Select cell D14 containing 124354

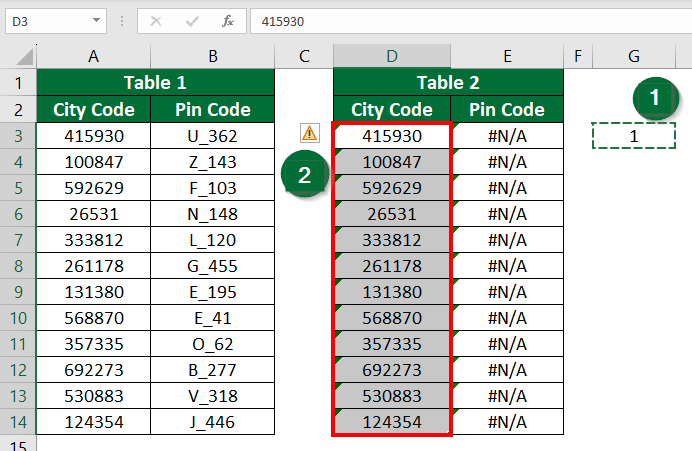(x=392, y=422)
